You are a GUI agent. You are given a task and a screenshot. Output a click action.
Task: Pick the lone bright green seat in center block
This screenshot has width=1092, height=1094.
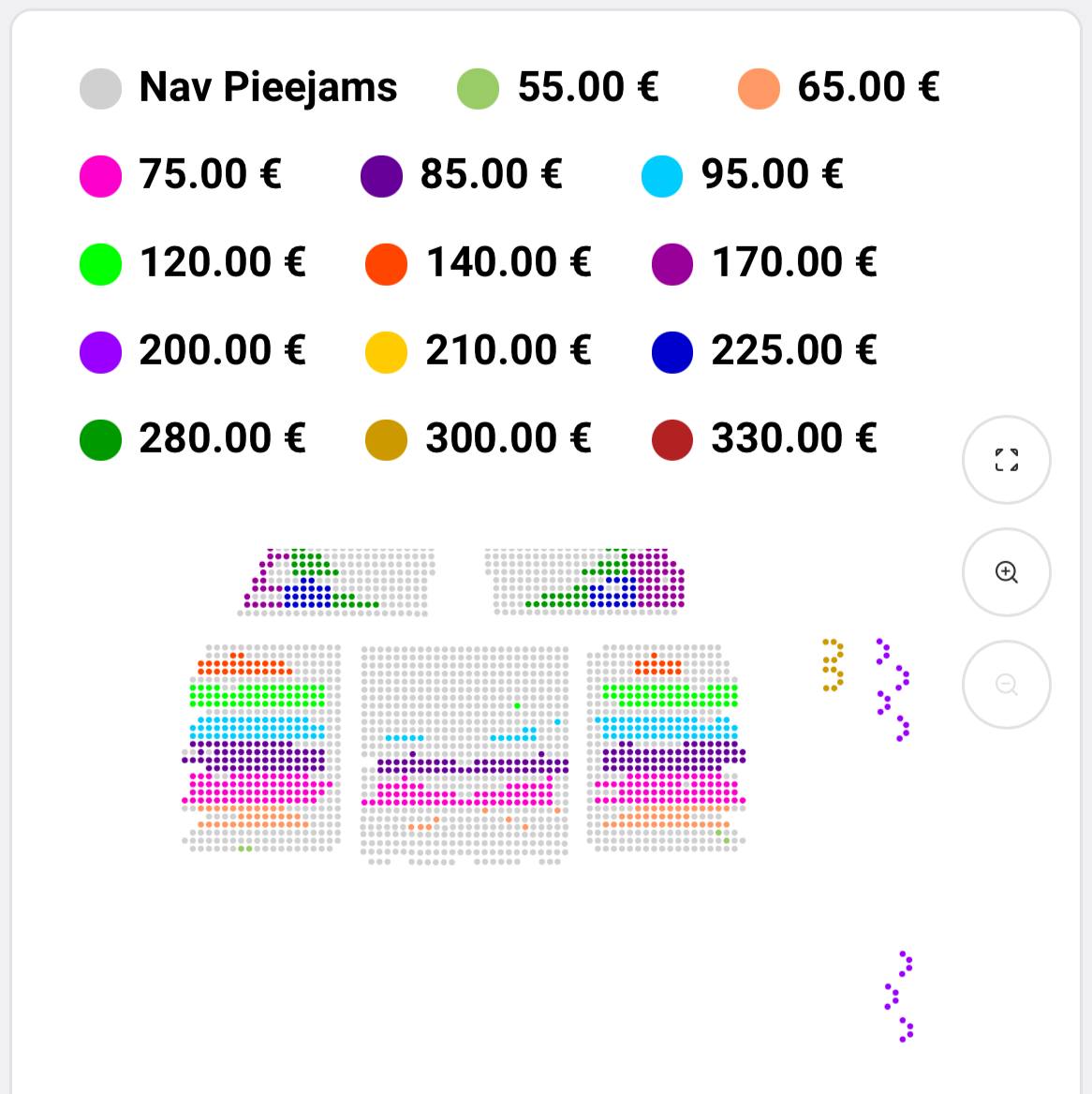point(517,705)
